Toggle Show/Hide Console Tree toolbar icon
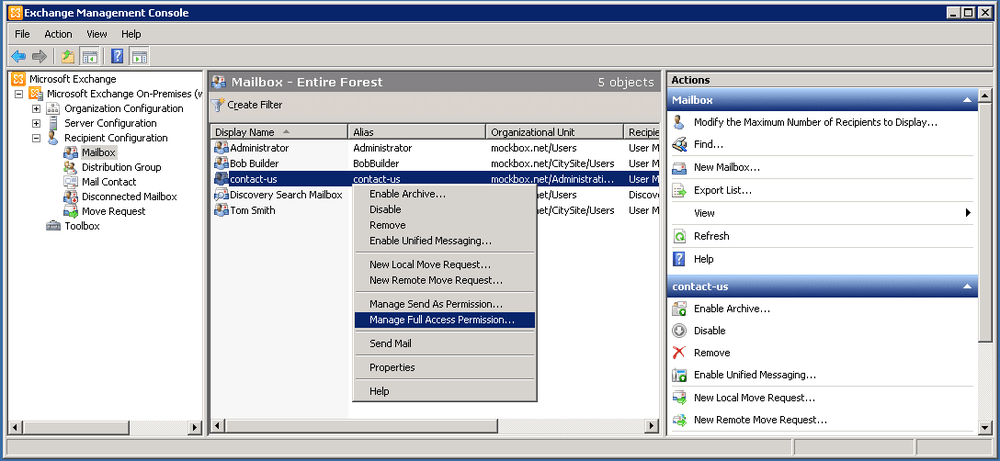This screenshot has height=461, width=1000. (x=90, y=56)
